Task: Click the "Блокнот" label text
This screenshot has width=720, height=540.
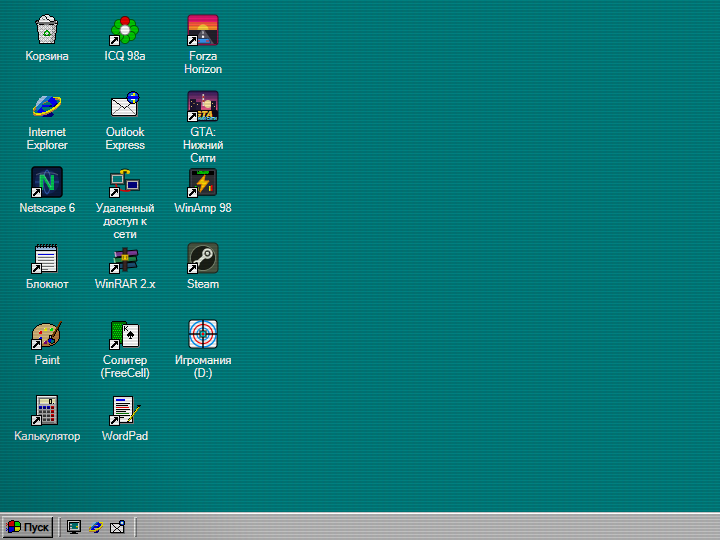Action: [47, 284]
